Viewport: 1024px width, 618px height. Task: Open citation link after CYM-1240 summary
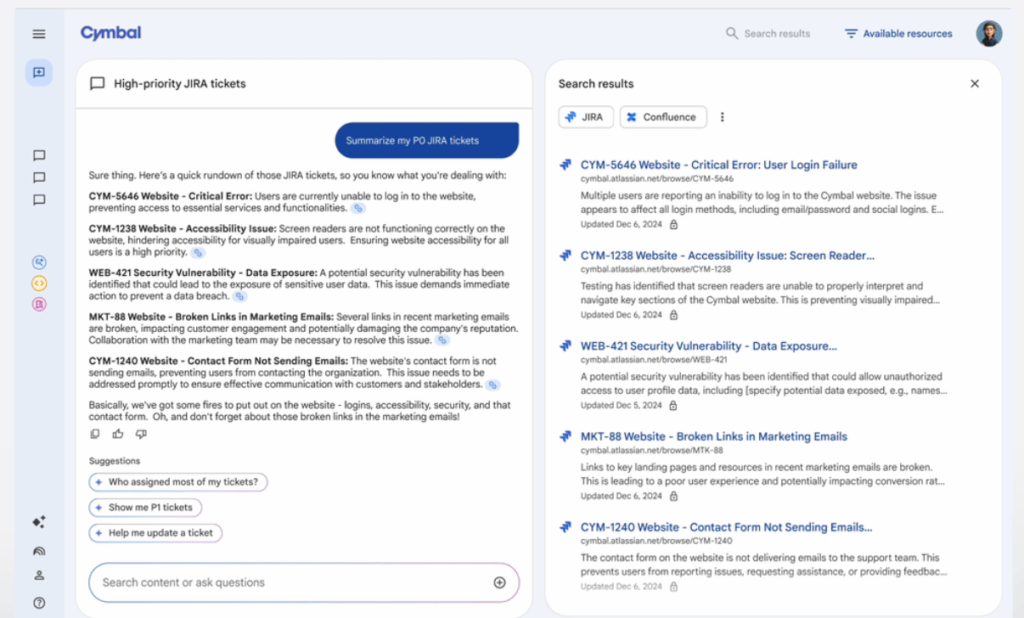click(x=493, y=385)
